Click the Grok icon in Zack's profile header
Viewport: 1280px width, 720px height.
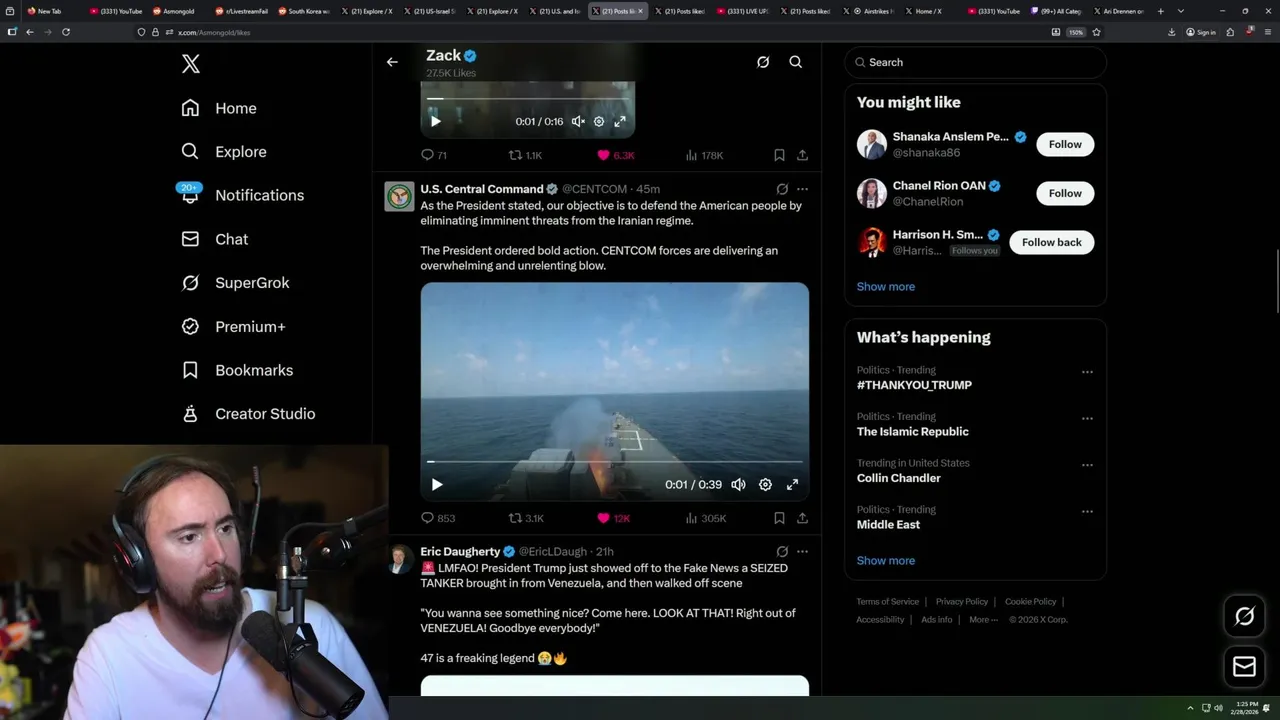pyautogui.click(x=763, y=62)
